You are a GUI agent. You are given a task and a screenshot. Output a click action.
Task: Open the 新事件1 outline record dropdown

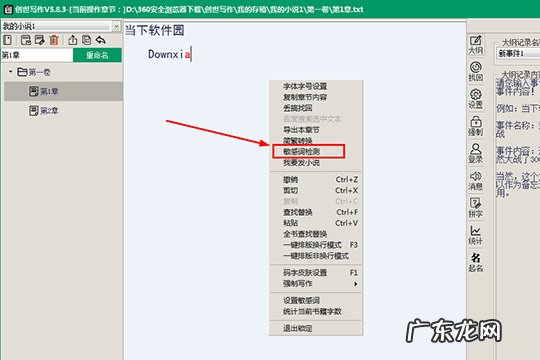518,53
